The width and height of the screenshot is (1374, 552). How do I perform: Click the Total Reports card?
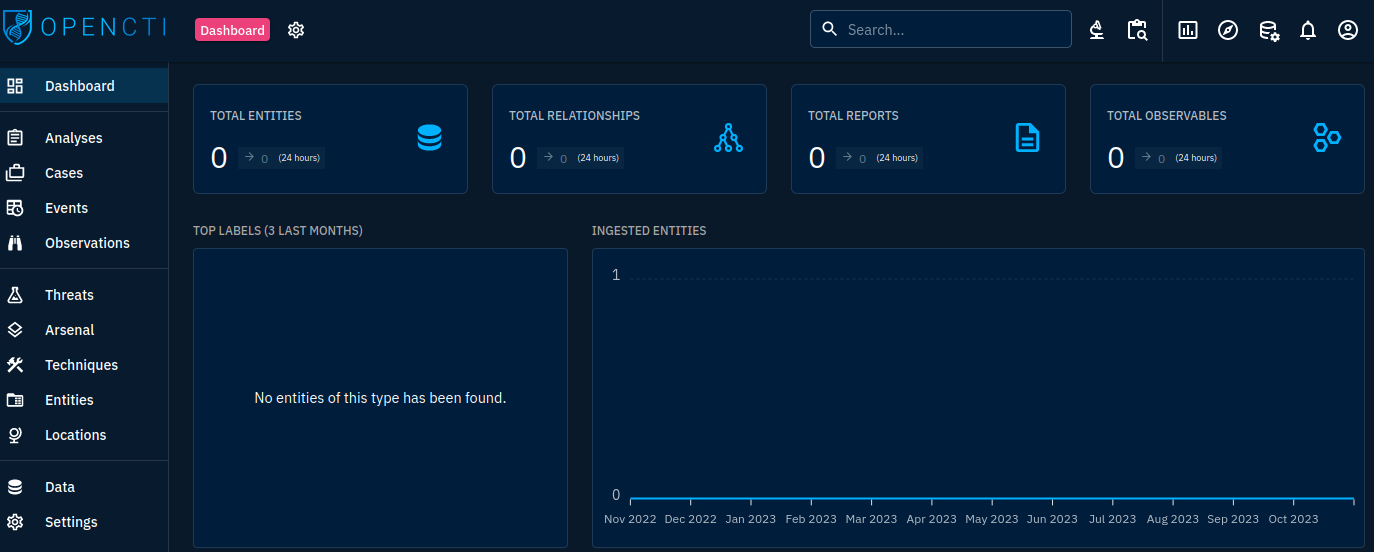tap(927, 138)
